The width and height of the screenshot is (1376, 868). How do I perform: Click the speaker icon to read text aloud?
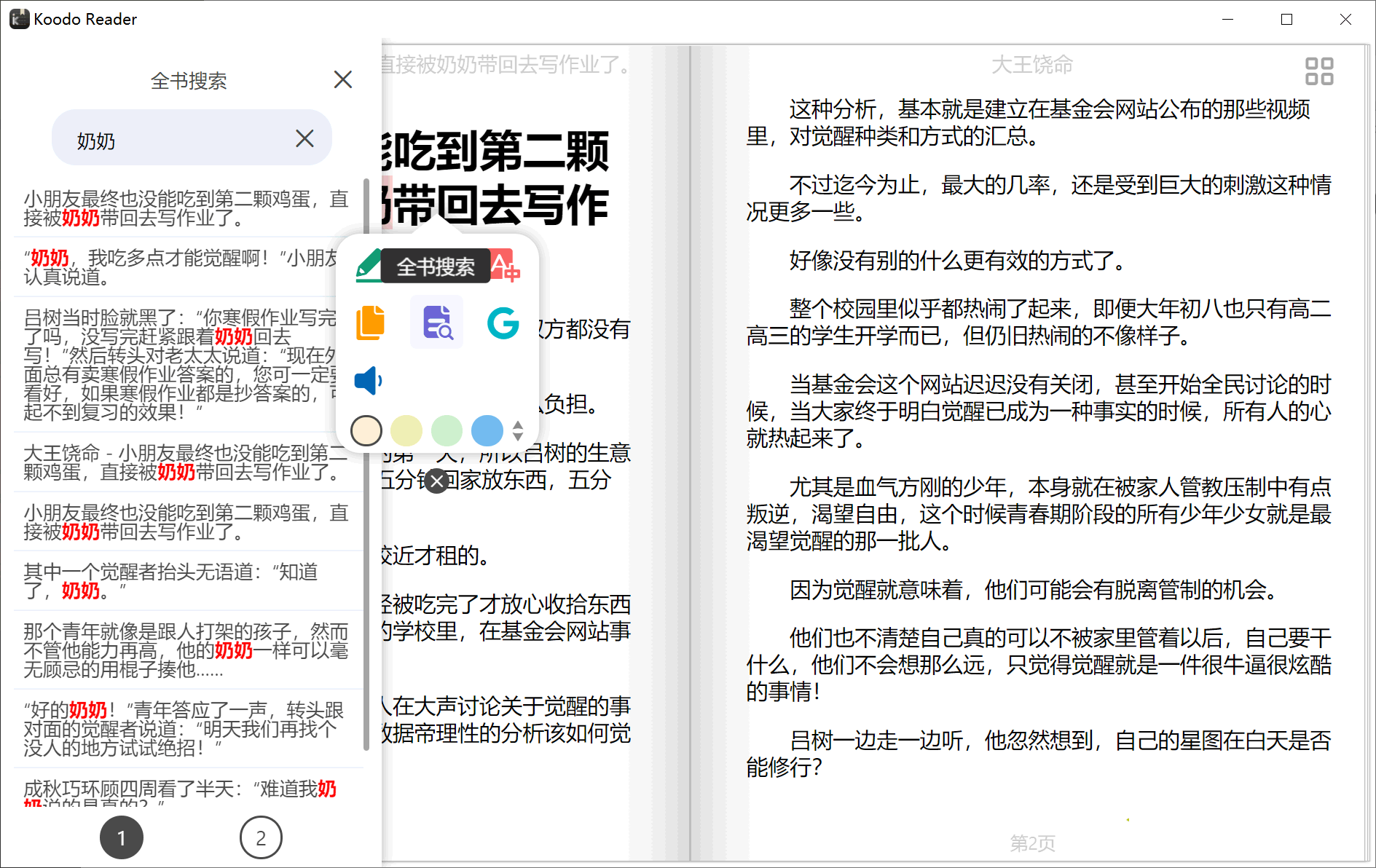(368, 379)
